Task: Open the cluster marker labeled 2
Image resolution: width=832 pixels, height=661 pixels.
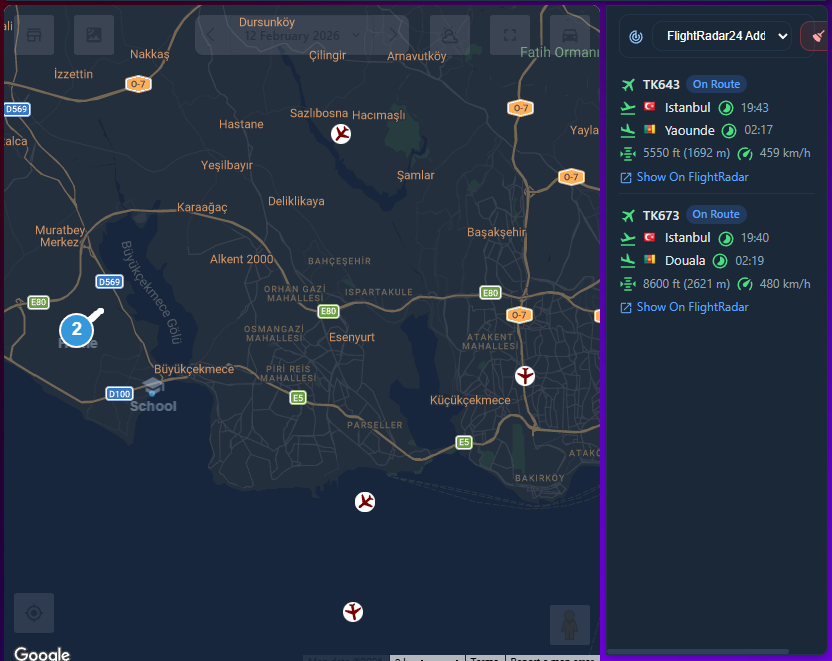Action: coord(76,329)
